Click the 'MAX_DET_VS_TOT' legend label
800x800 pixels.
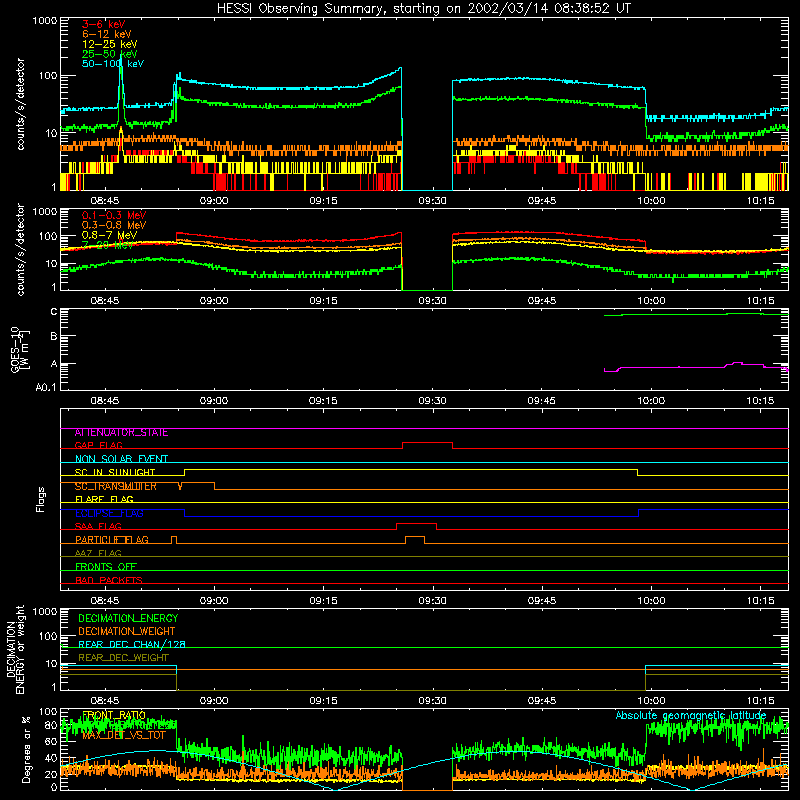(124, 735)
